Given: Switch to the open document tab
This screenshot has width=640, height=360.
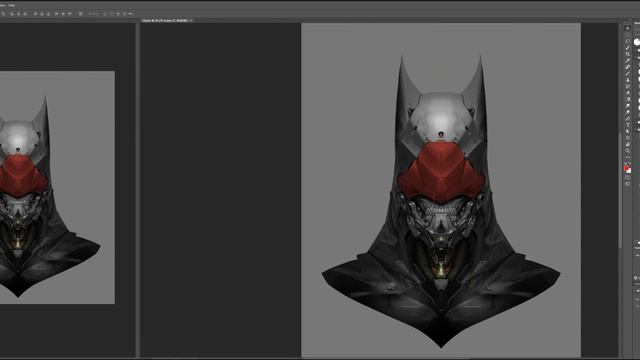Looking at the screenshot, I should pos(165,20).
